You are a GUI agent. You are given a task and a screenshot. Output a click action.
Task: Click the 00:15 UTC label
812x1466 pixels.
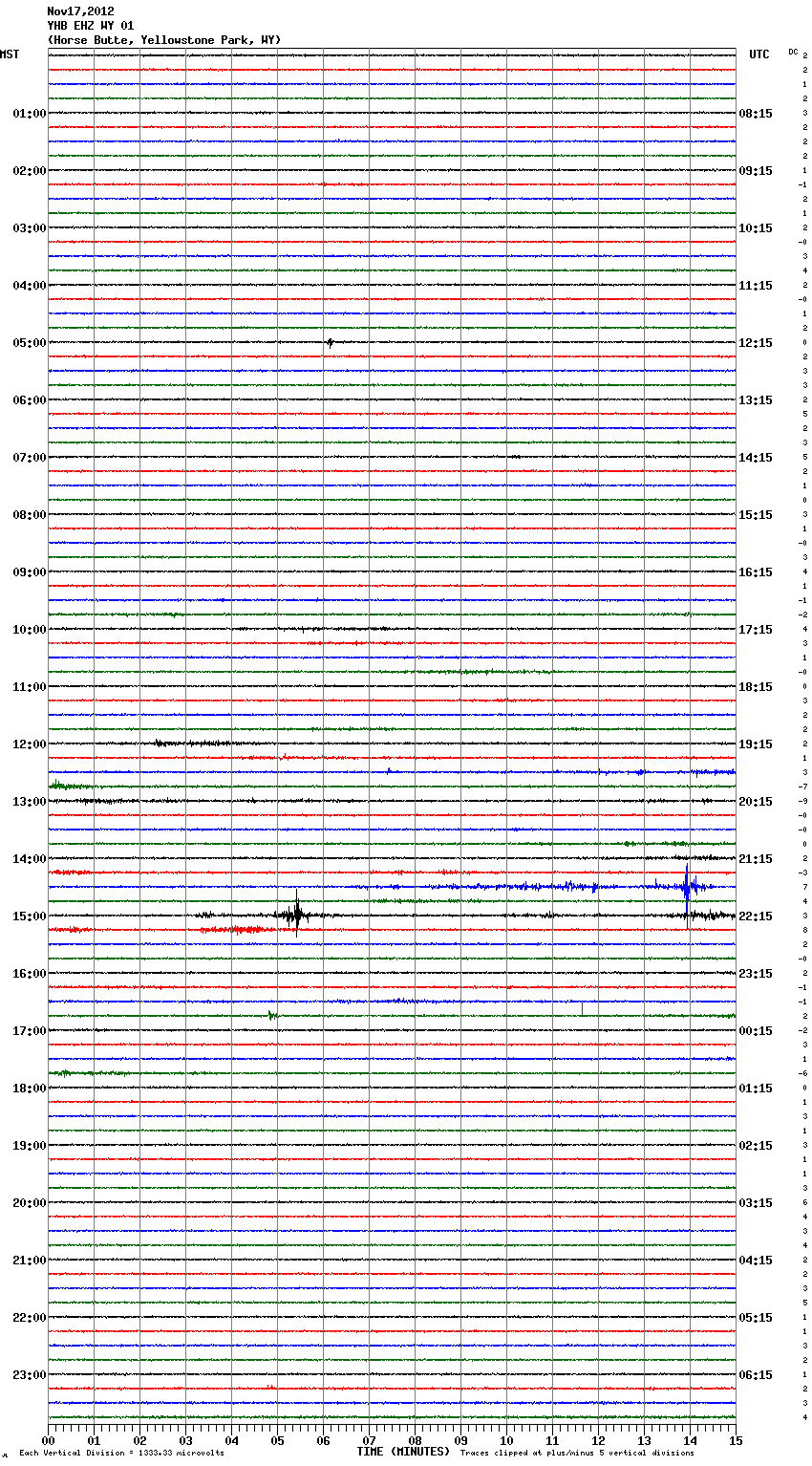(756, 1031)
